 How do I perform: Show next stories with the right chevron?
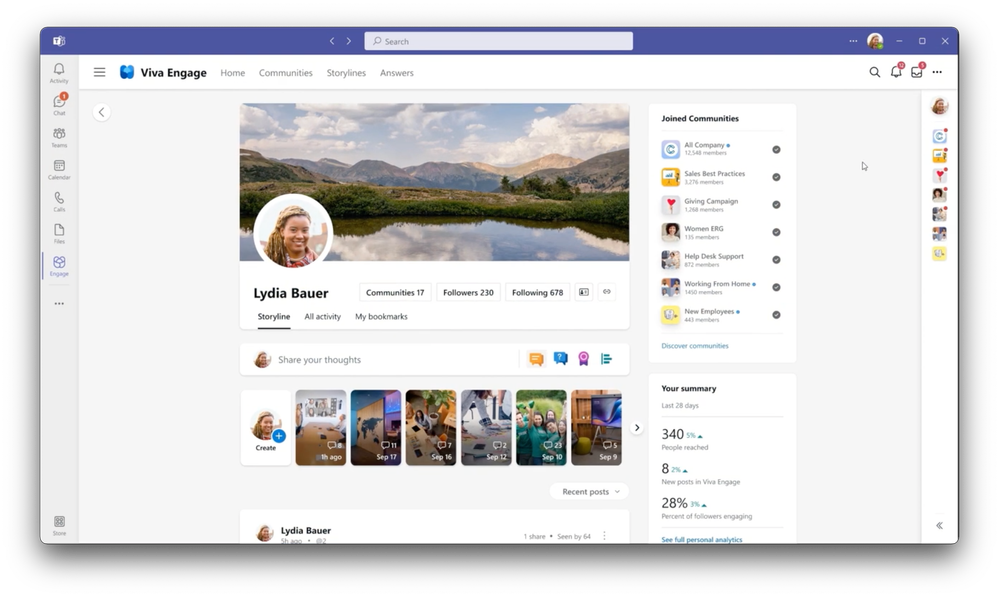(636, 428)
